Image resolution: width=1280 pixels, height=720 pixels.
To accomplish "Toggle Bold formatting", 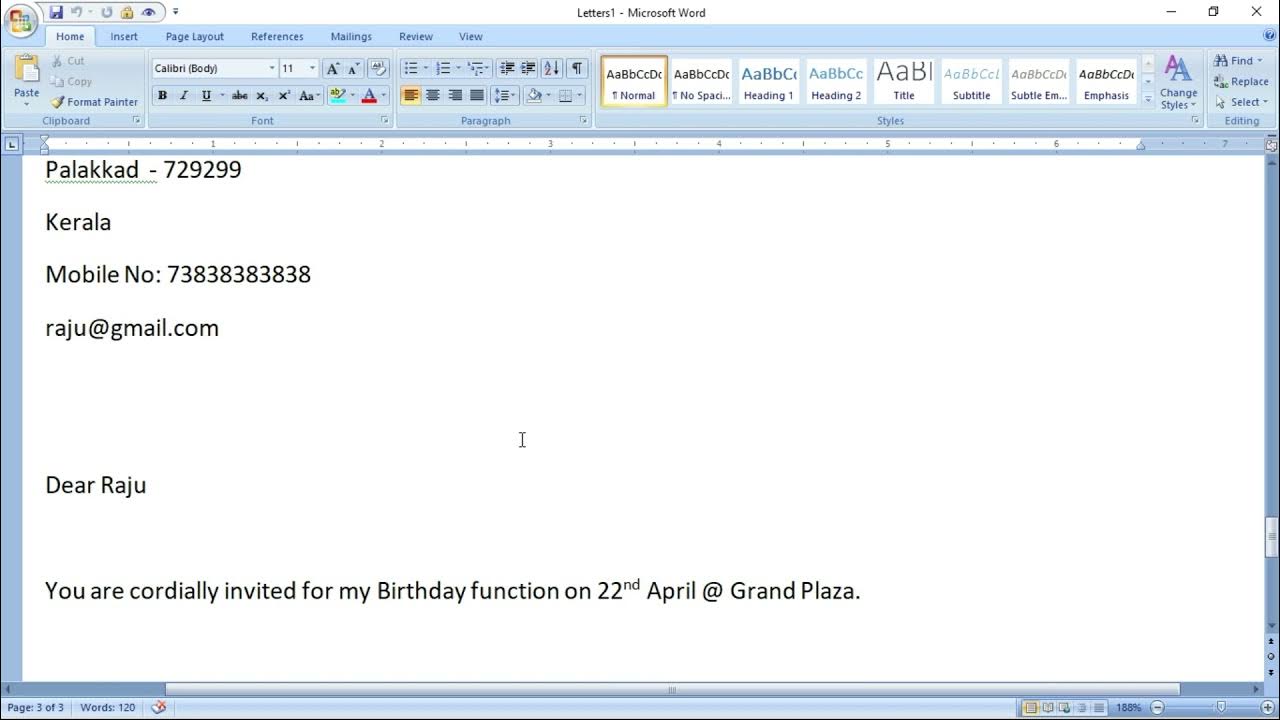I will pos(162,96).
